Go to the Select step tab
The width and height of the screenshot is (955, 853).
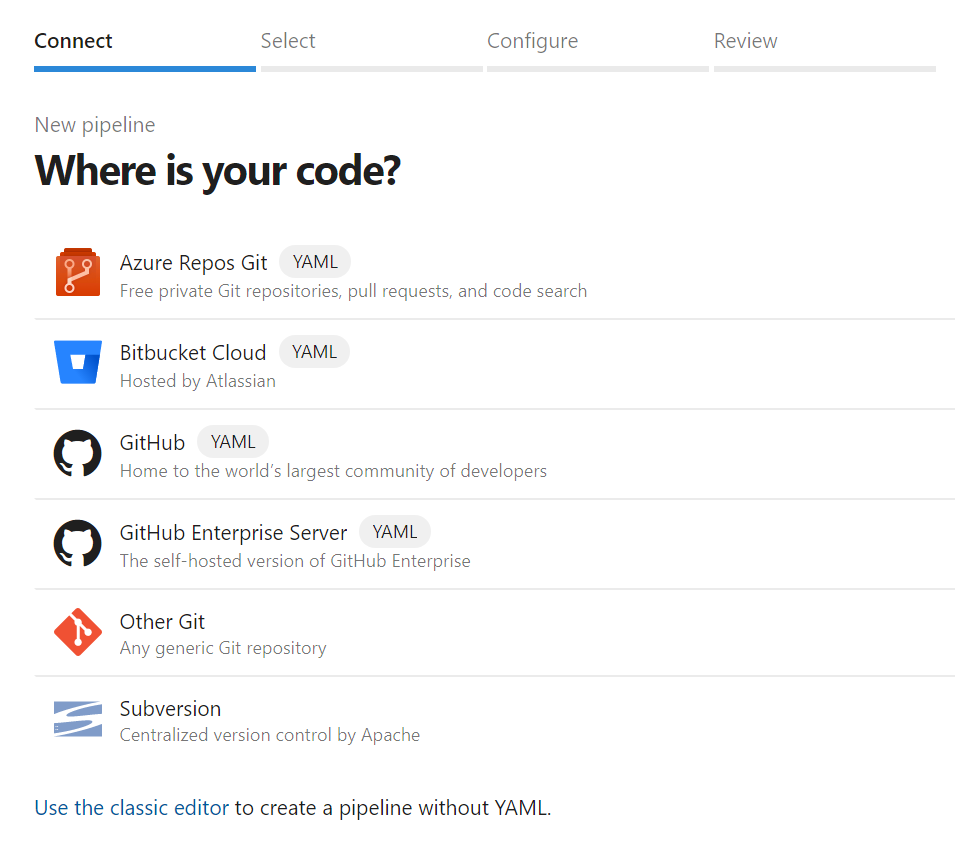point(288,41)
